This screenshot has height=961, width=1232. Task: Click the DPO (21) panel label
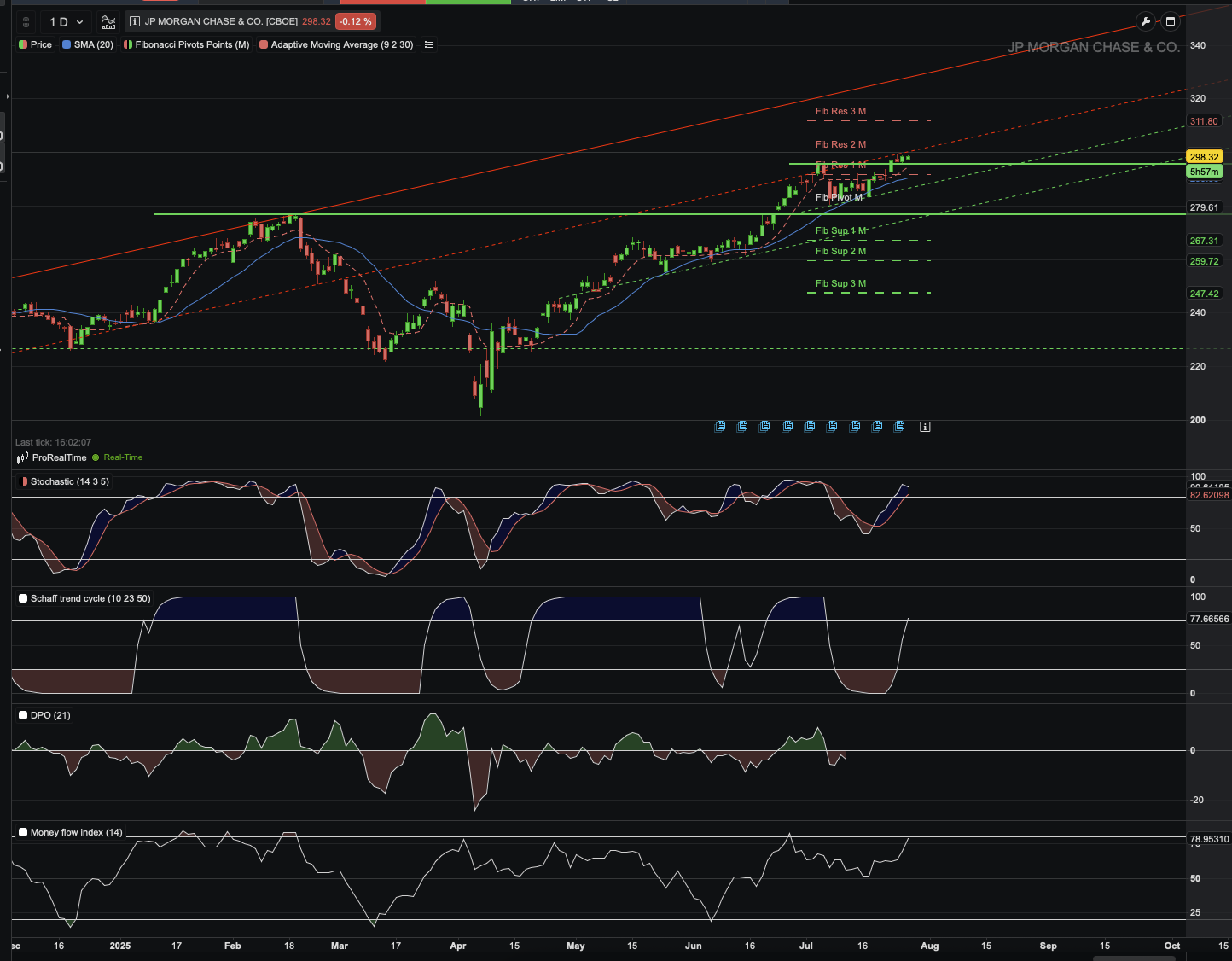[x=50, y=715]
